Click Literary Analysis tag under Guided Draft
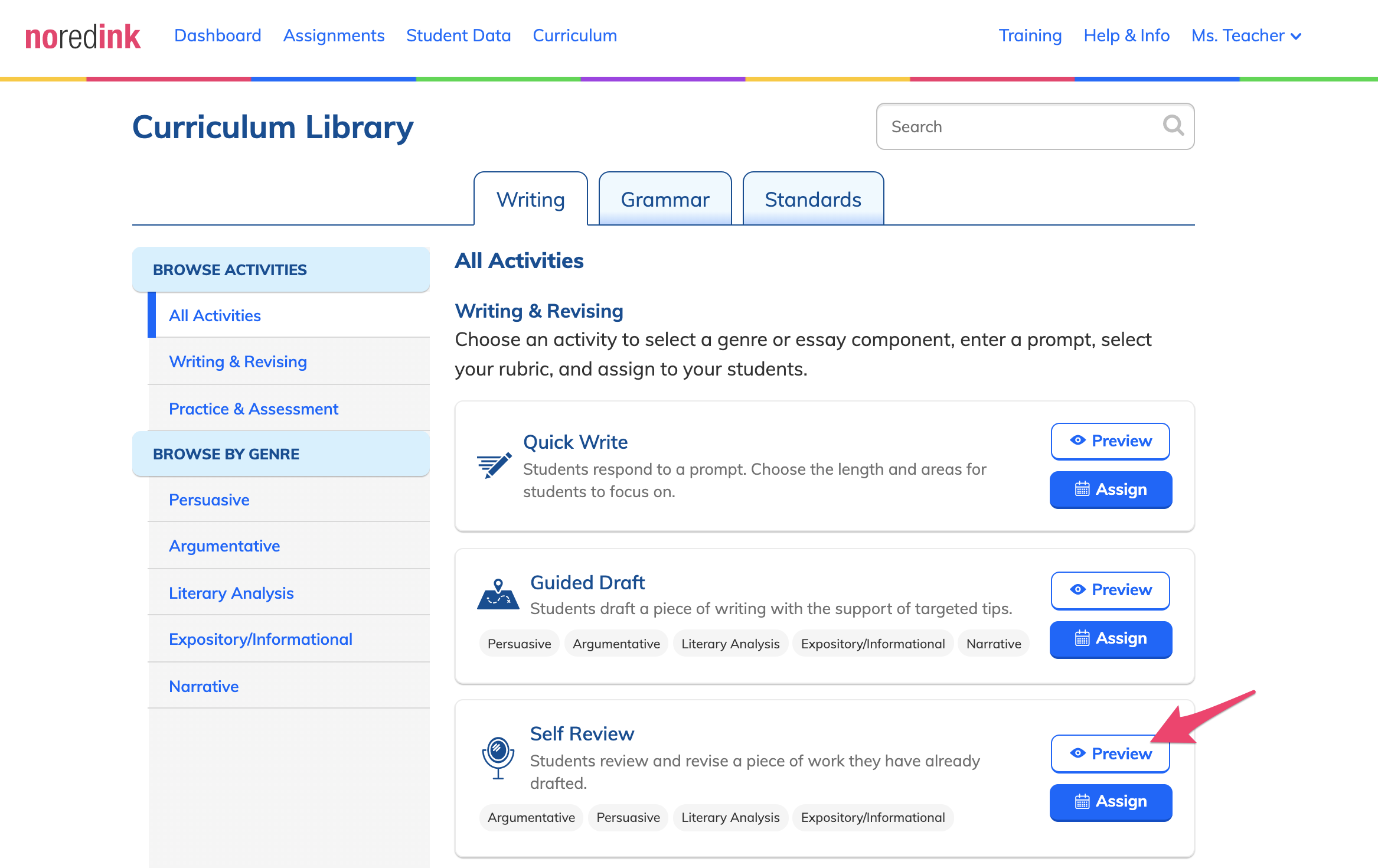The width and height of the screenshot is (1378, 868). click(x=730, y=644)
